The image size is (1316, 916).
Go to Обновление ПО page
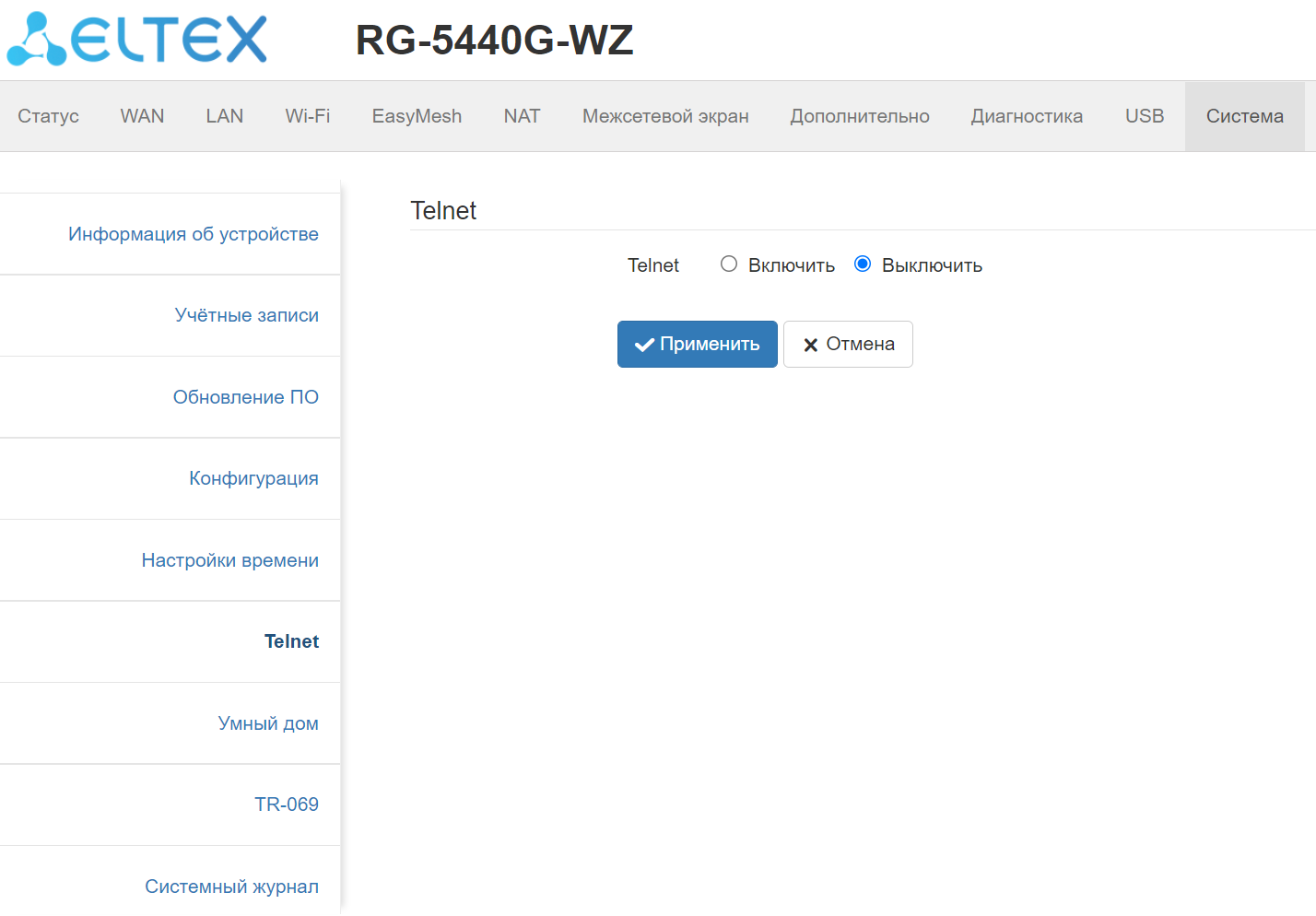pos(246,397)
